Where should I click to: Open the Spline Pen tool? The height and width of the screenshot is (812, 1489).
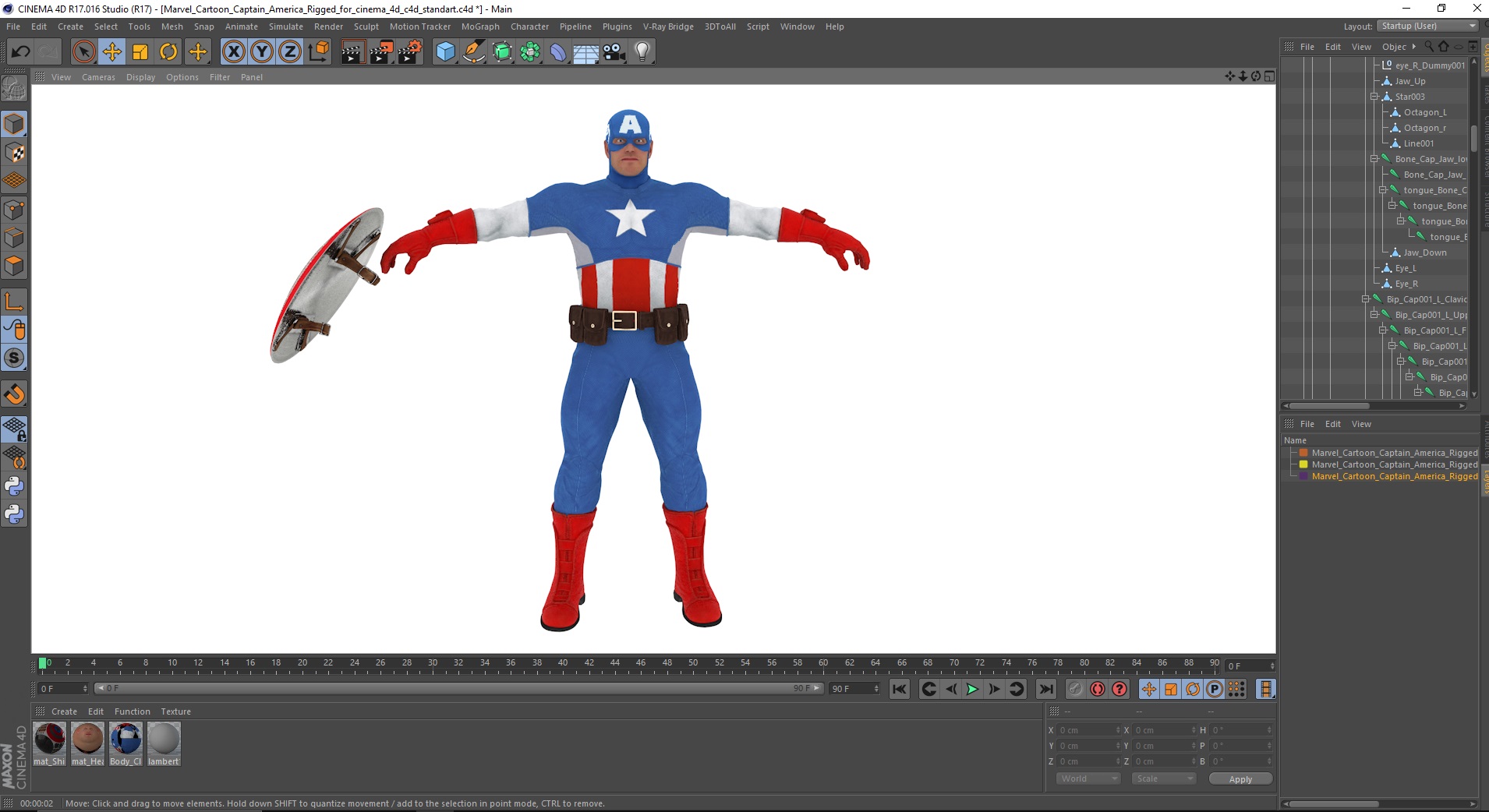click(x=474, y=52)
